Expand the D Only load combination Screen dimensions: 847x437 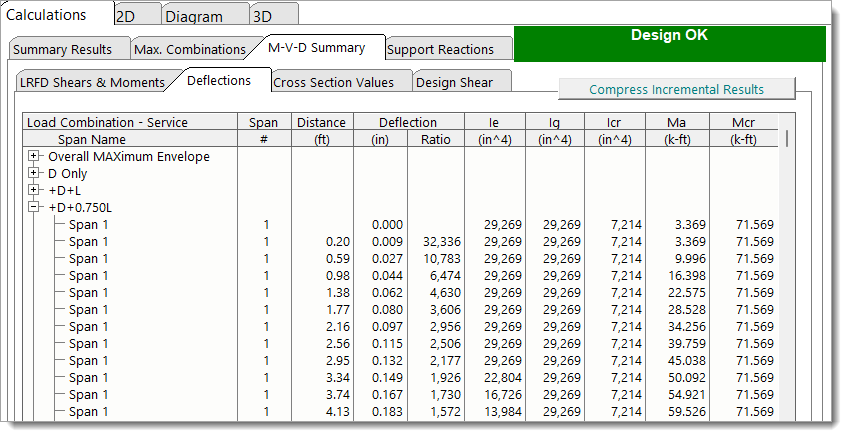click(x=34, y=173)
